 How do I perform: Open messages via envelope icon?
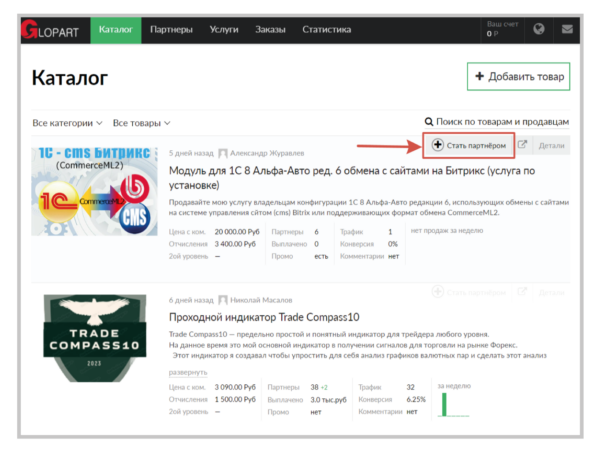(567, 29)
